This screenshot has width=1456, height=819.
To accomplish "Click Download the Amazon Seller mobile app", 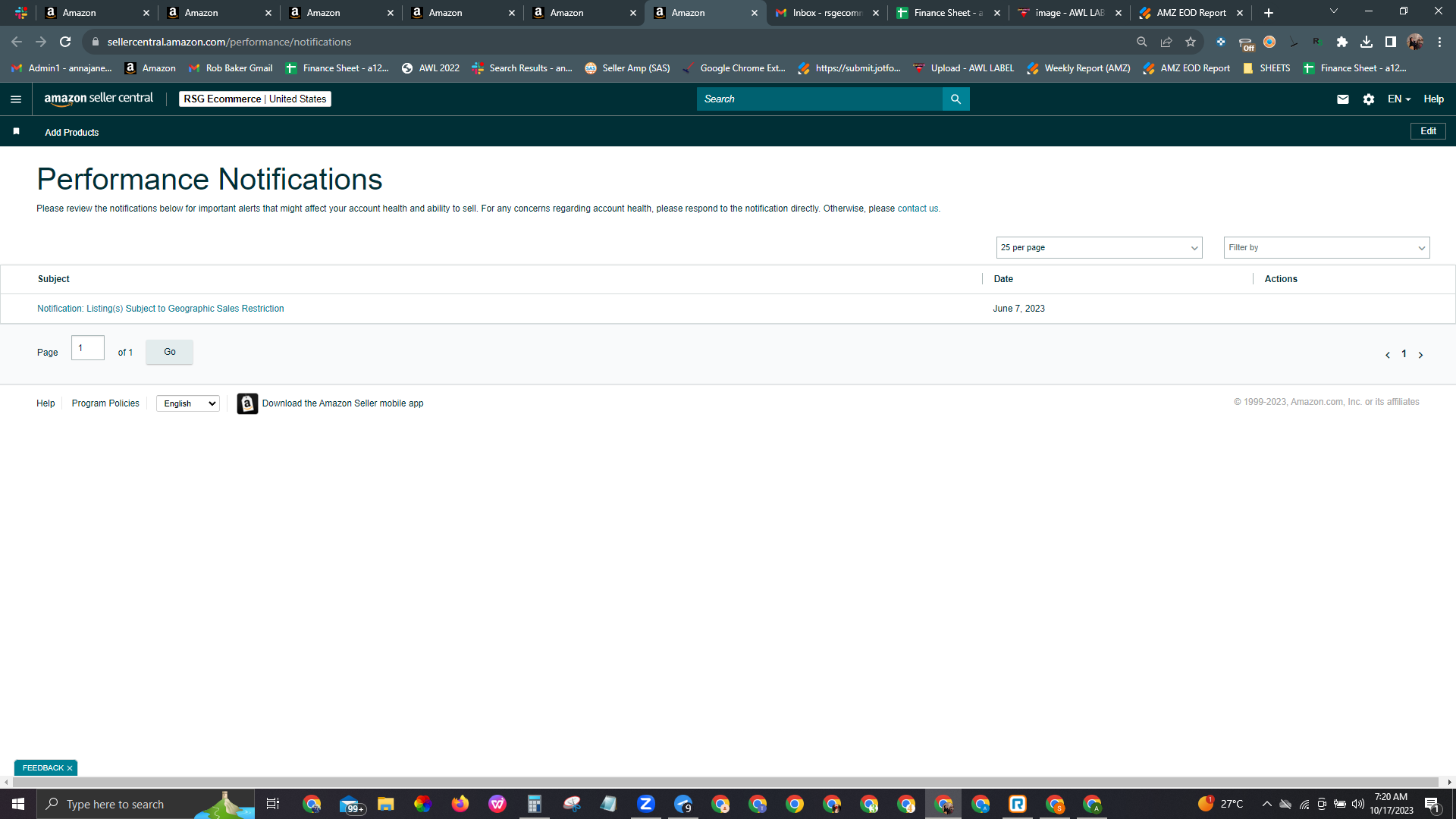I will (x=343, y=403).
